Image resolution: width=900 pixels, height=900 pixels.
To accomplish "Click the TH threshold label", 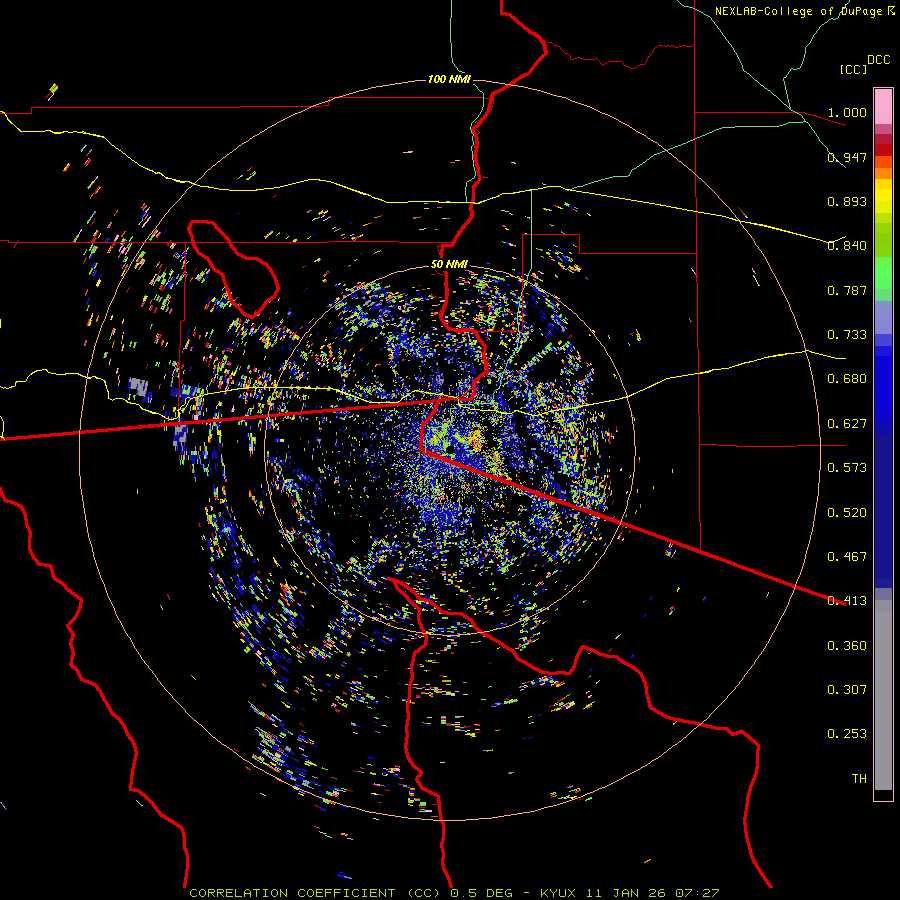I will 859,779.
